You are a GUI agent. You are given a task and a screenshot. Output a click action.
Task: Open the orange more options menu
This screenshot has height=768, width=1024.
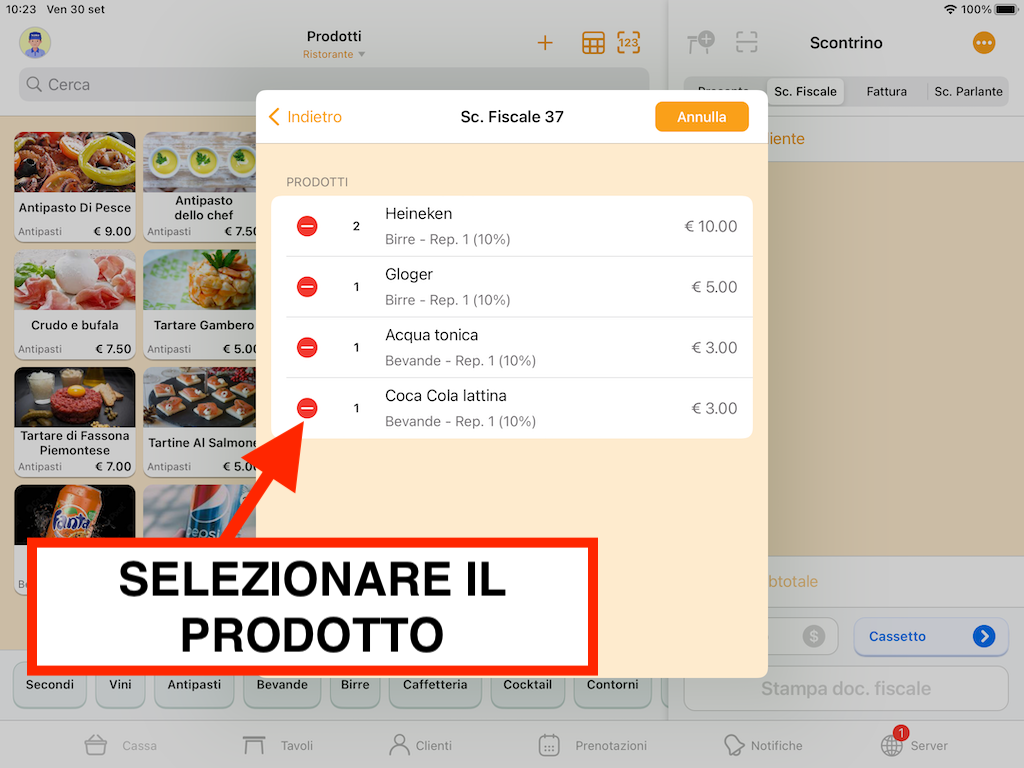[984, 43]
